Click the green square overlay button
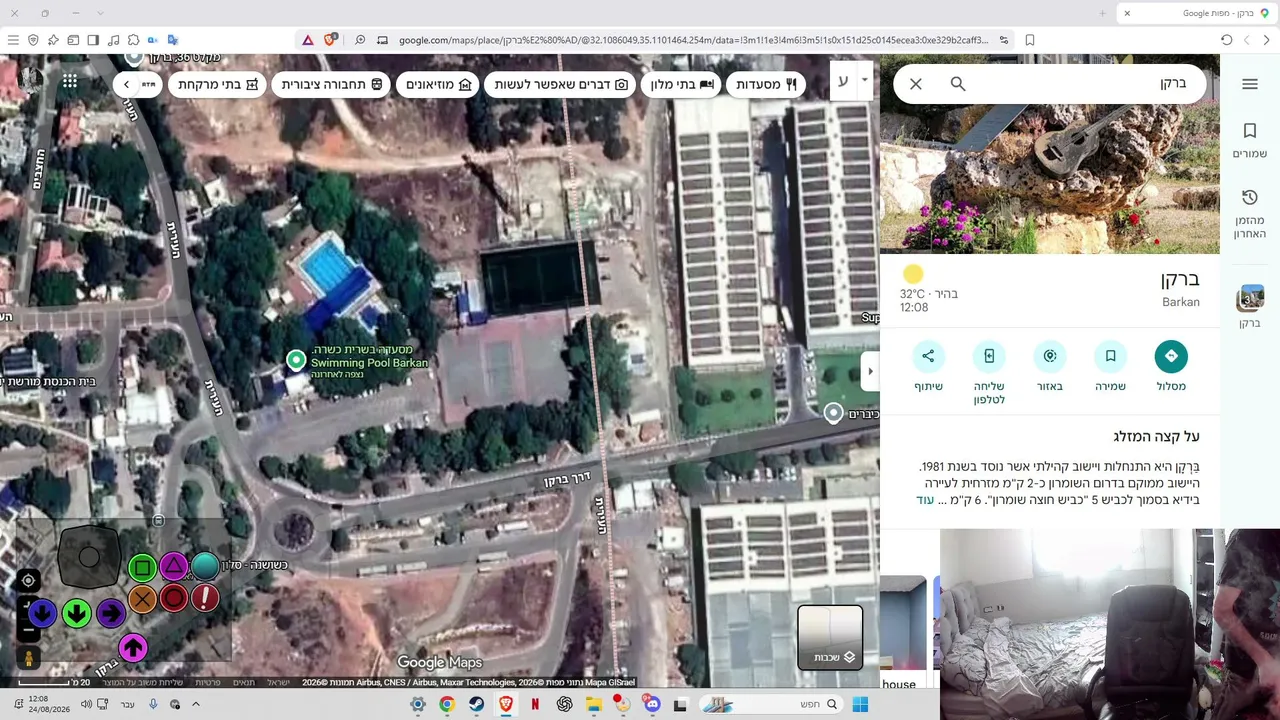This screenshot has width=1280, height=720. [142, 569]
